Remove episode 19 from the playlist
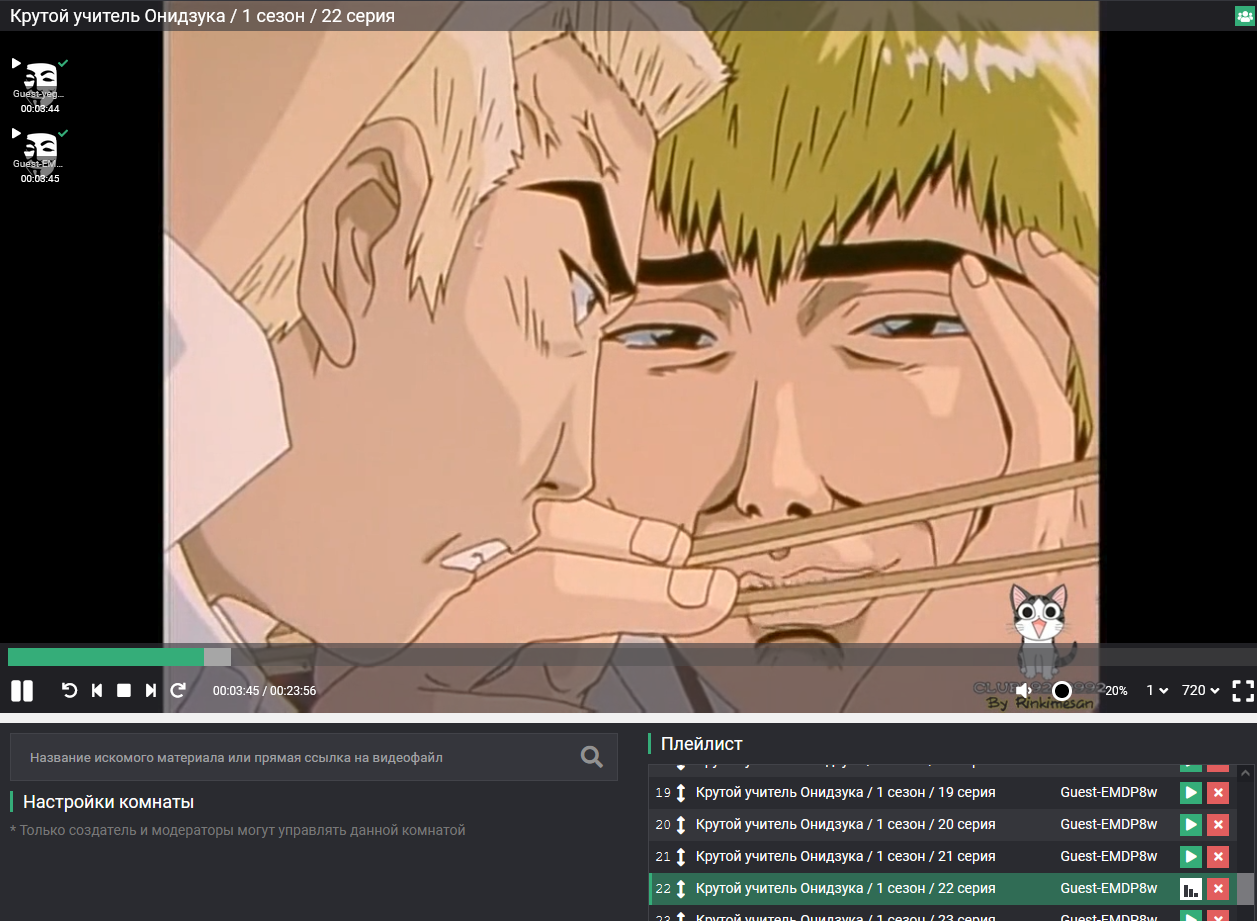The image size is (1257, 921). click(1218, 793)
